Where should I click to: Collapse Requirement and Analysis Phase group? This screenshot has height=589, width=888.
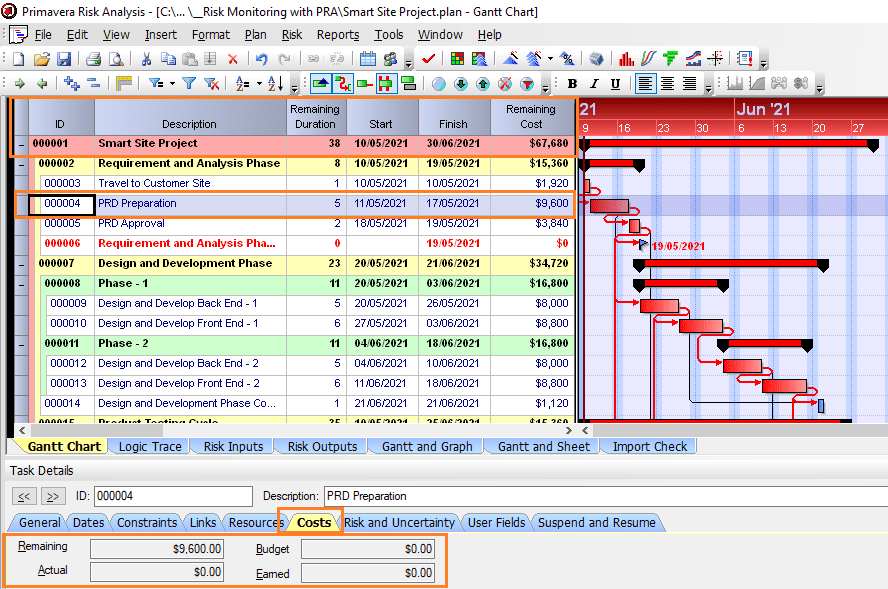[x=22, y=165]
